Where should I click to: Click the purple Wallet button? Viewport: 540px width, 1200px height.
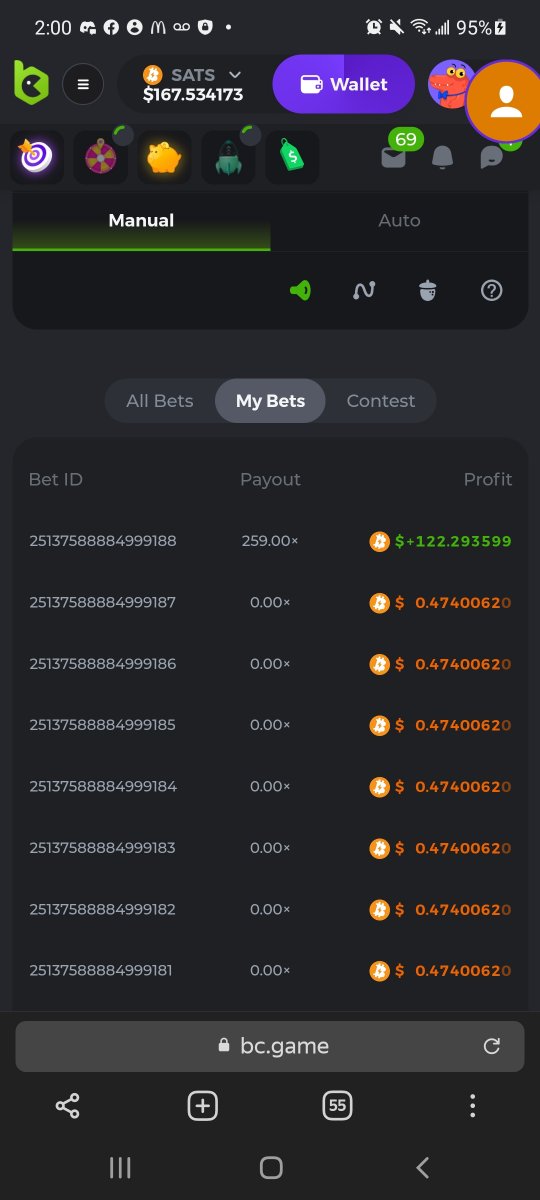(x=344, y=84)
